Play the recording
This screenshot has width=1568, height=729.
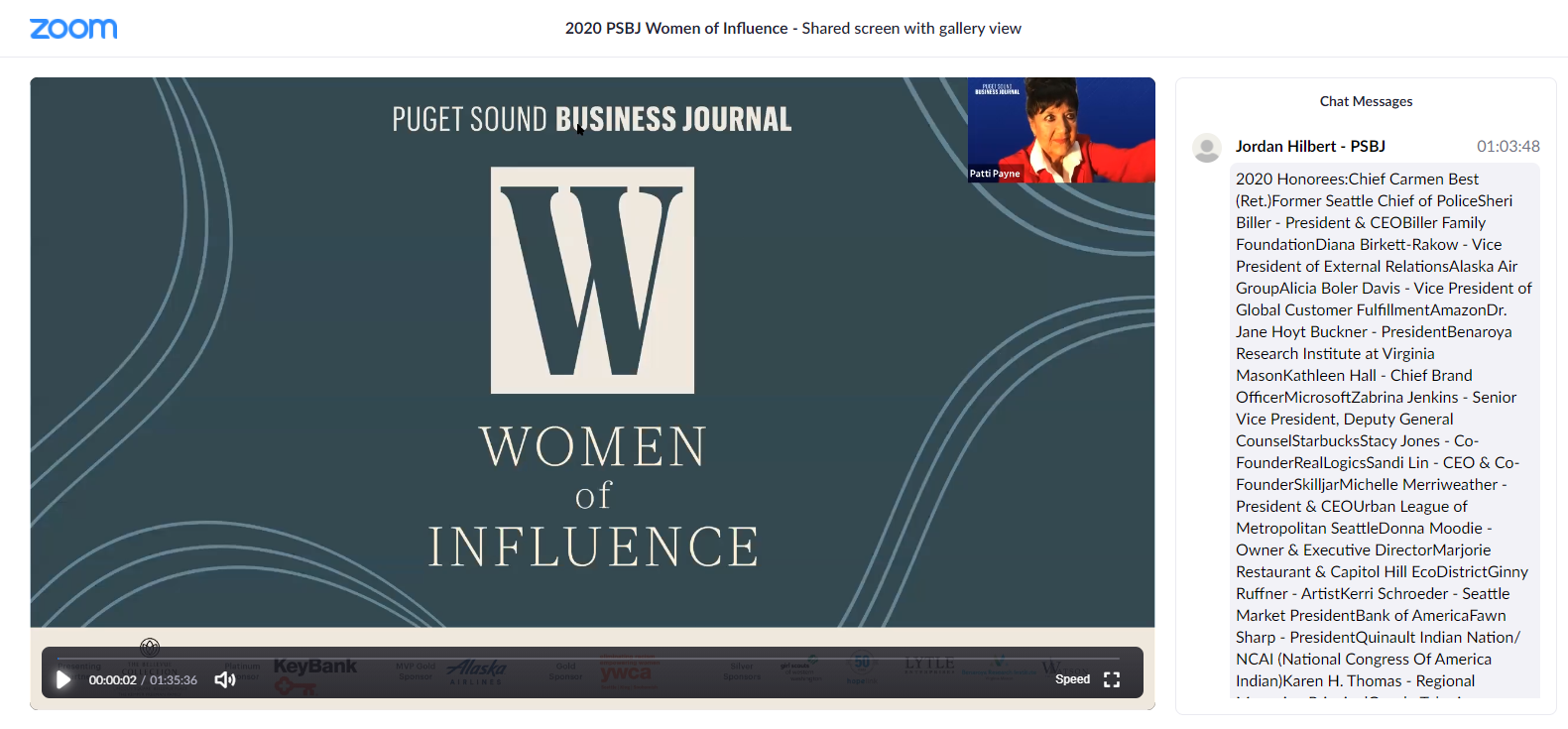click(x=63, y=679)
